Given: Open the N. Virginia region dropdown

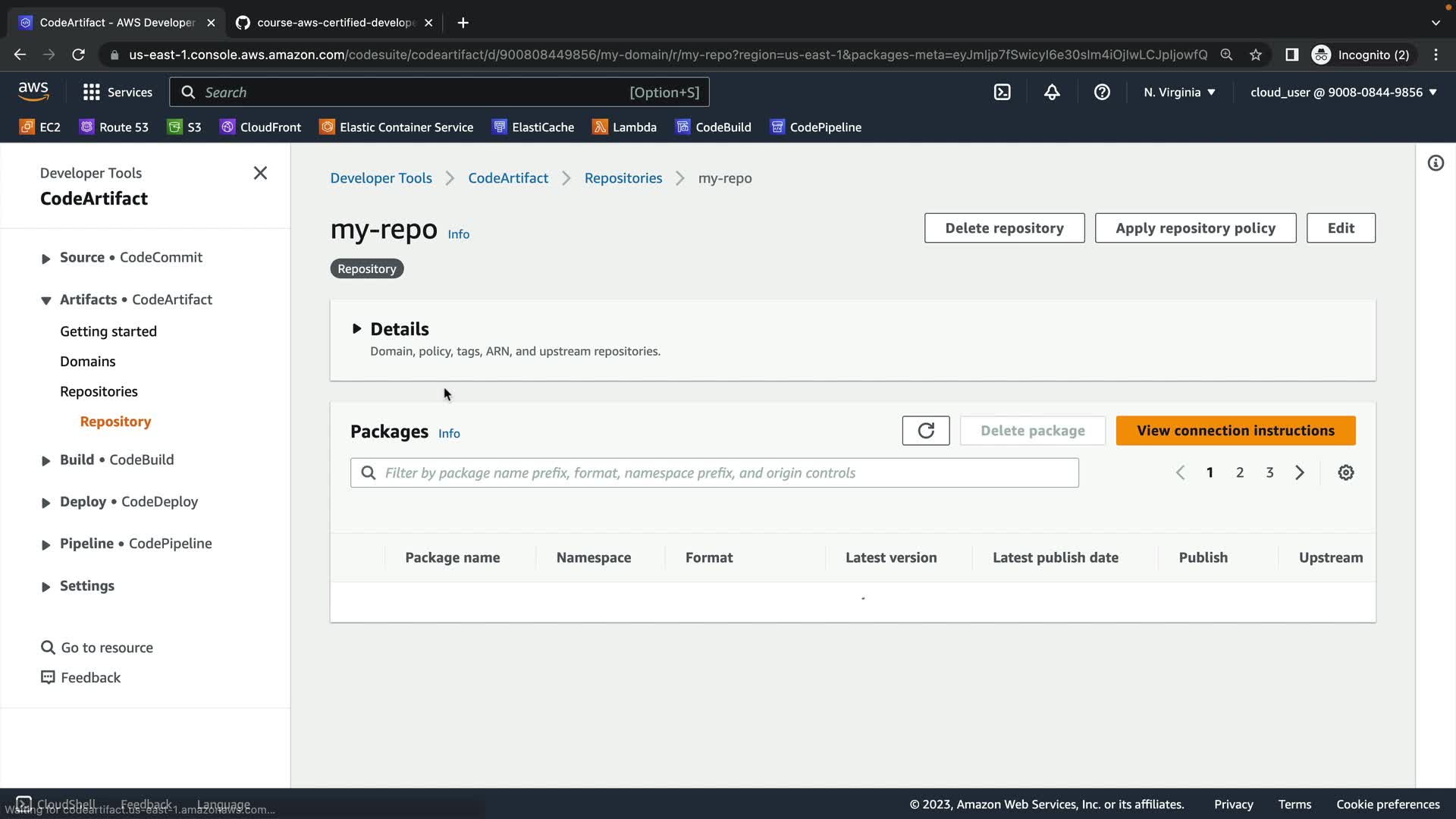Looking at the screenshot, I should (1179, 93).
